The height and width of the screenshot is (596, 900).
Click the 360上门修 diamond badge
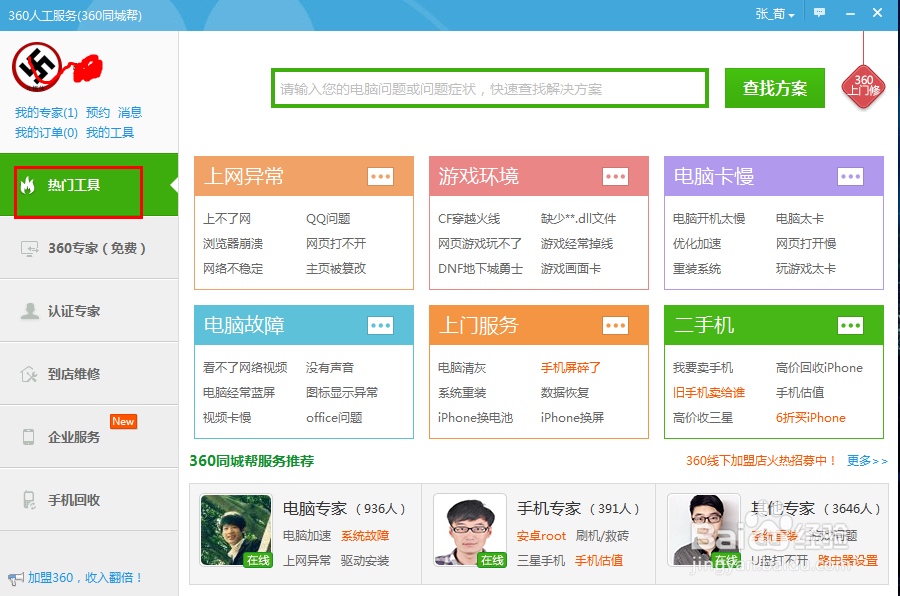(862, 87)
